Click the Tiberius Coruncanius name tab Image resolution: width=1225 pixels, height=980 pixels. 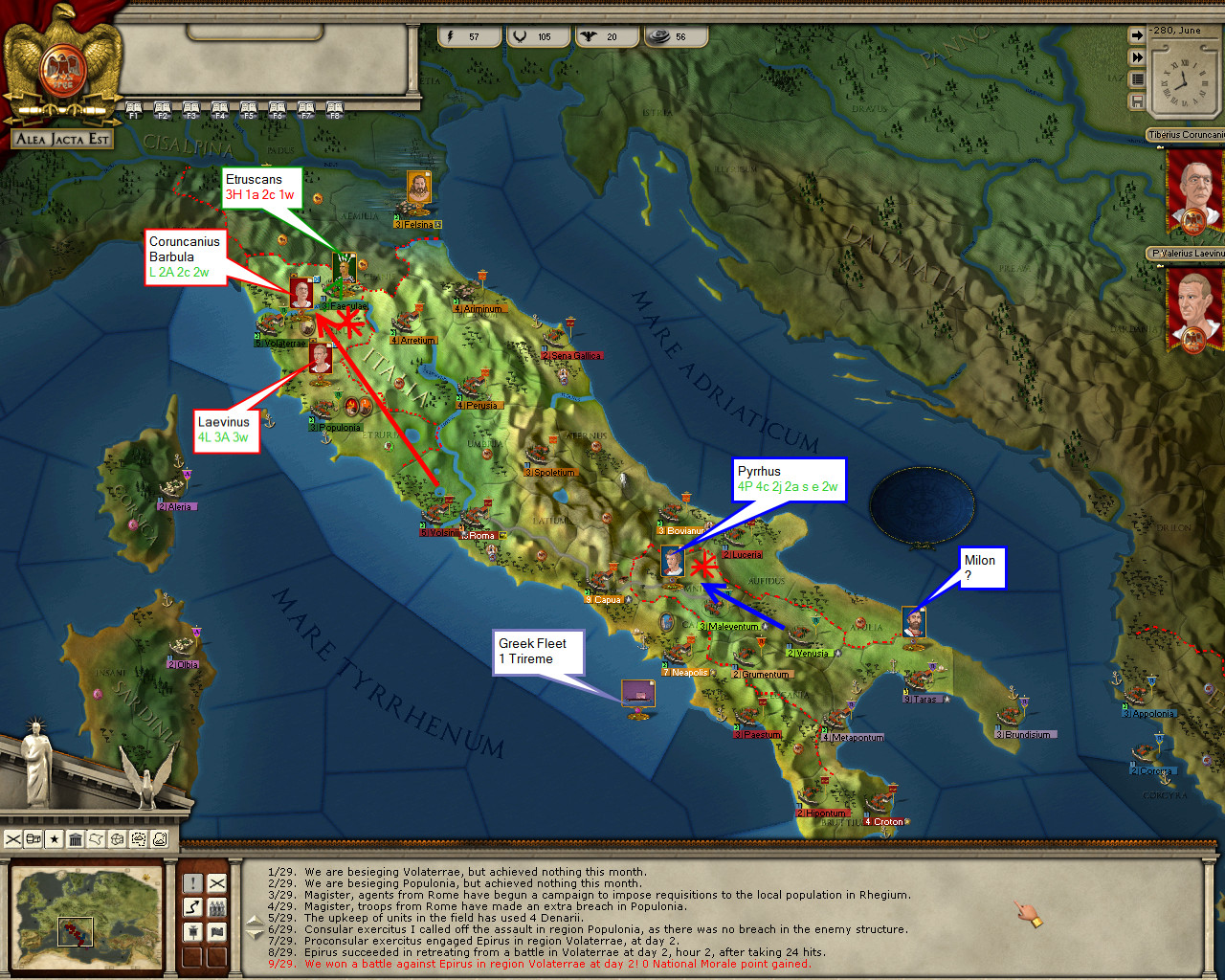click(1185, 135)
